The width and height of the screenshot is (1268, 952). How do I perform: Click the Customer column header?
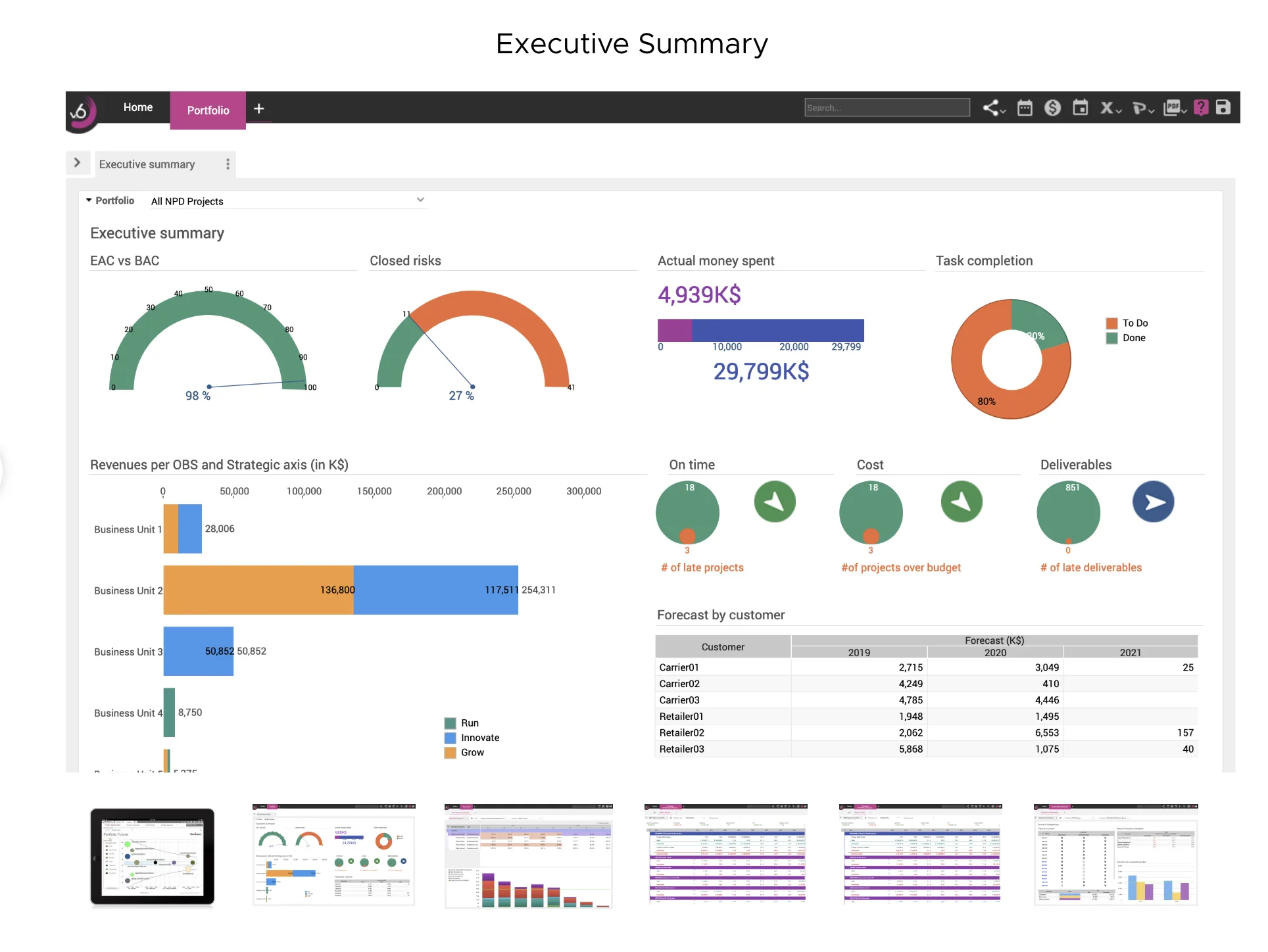click(x=723, y=647)
